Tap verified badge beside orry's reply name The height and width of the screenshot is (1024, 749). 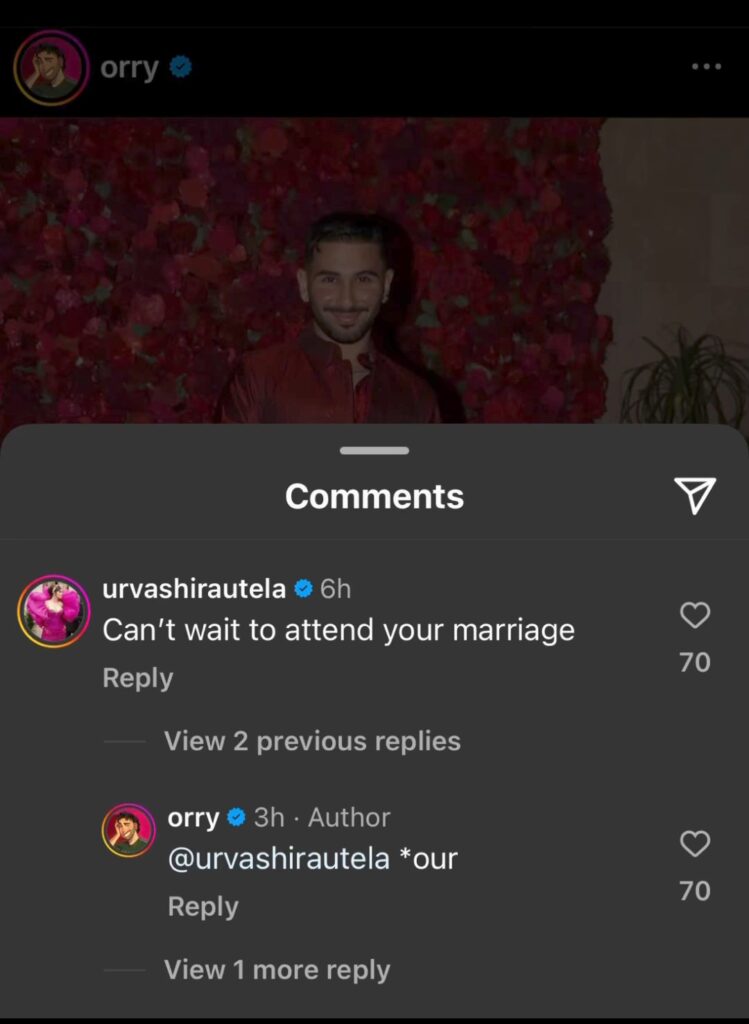(x=236, y=818)
